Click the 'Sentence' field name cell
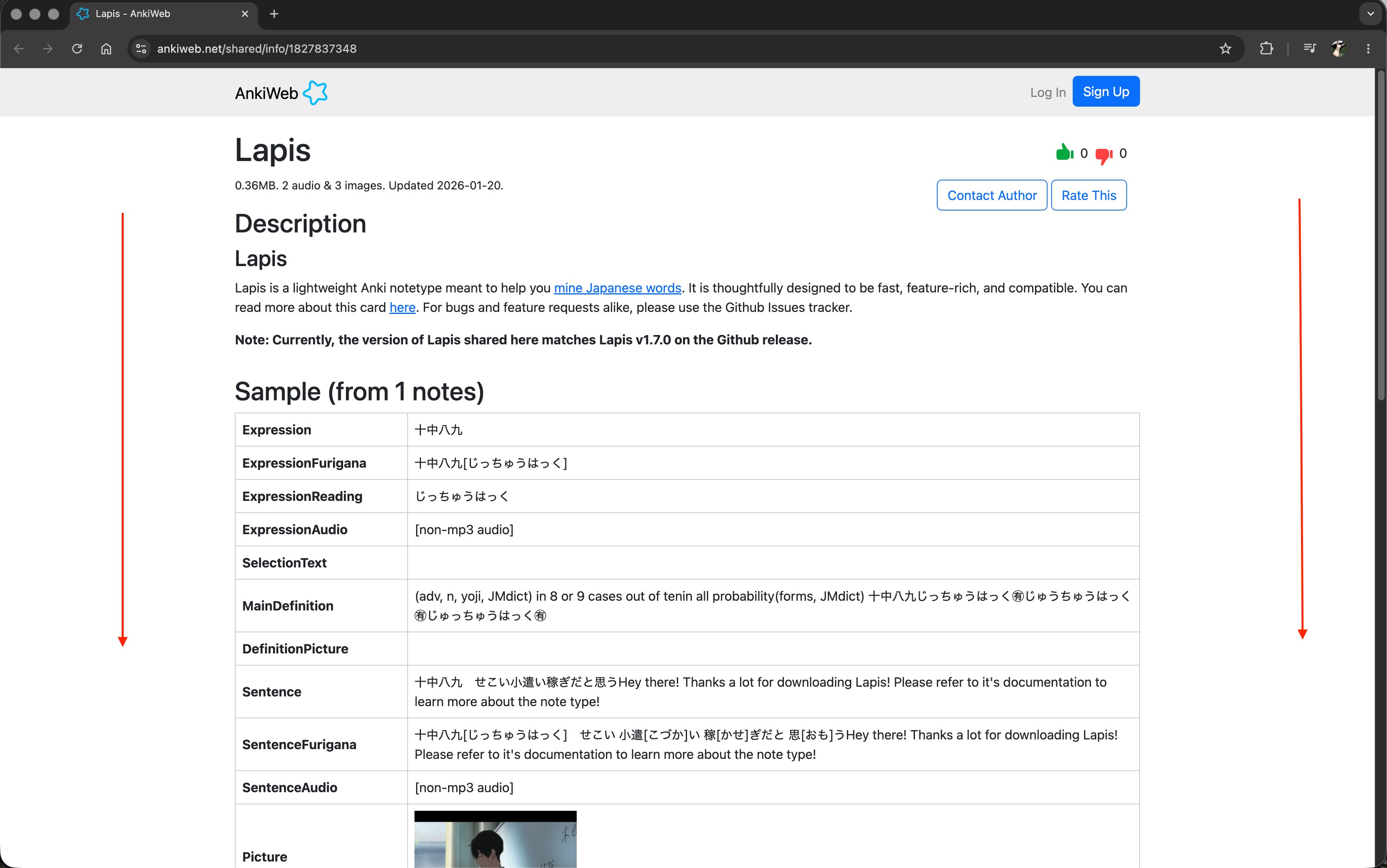 321,692
